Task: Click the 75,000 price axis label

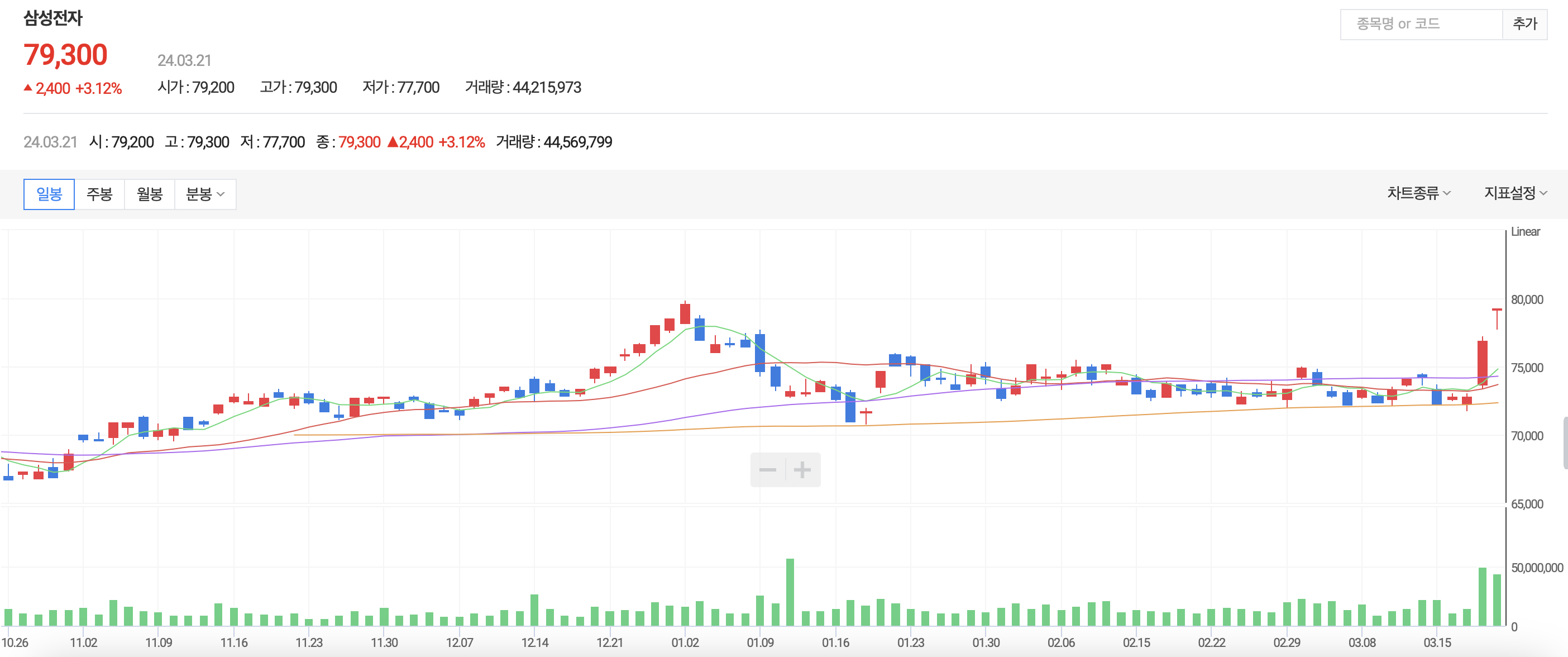Action: coord(1527,368)
